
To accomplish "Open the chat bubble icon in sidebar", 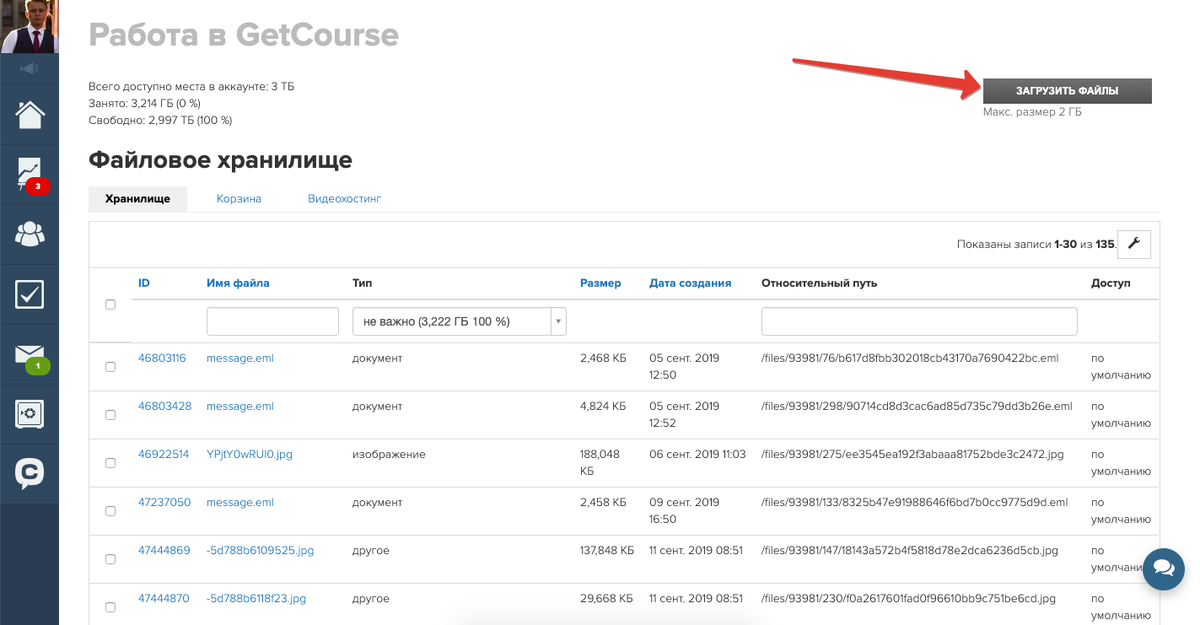I will tap(30, 473).
